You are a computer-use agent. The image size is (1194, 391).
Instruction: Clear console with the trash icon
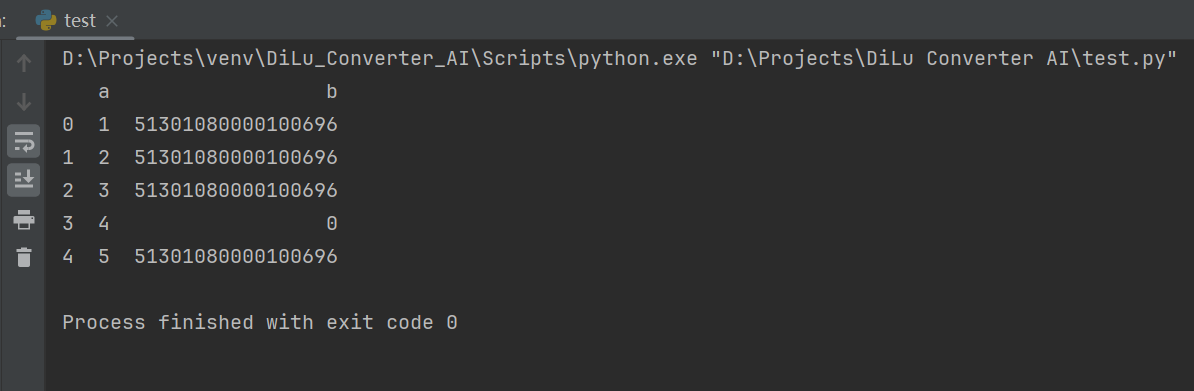click(x=24, y=257)
